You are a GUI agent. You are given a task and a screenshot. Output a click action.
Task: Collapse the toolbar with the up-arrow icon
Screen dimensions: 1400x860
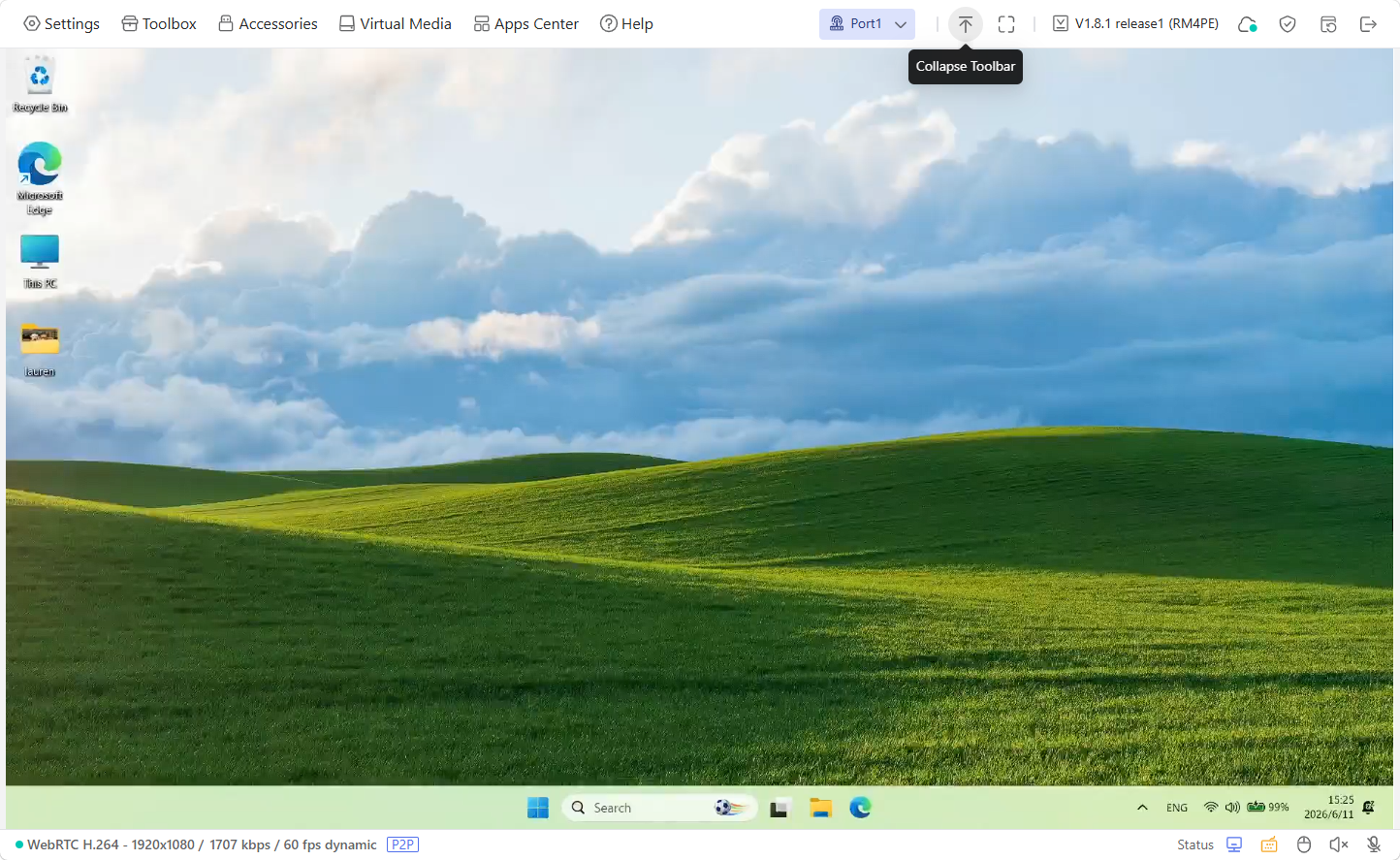[966, 24]
